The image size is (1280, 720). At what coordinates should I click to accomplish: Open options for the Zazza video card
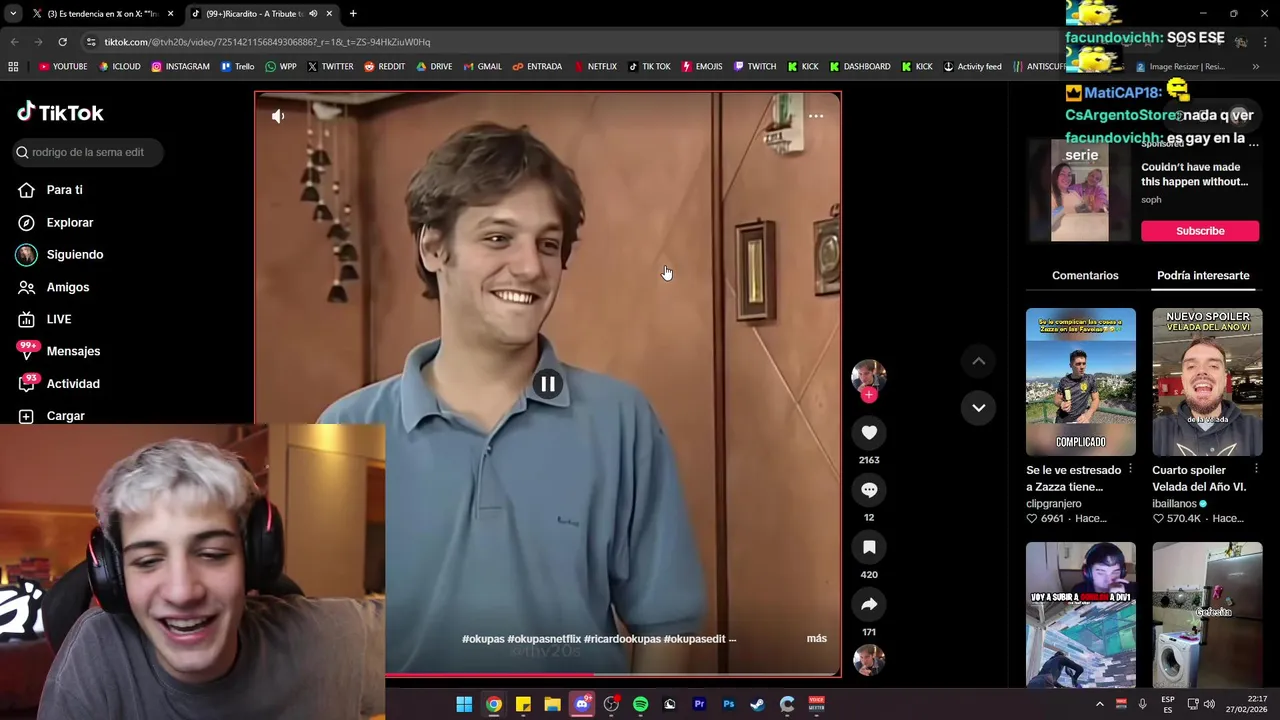tap(1130, 470)
